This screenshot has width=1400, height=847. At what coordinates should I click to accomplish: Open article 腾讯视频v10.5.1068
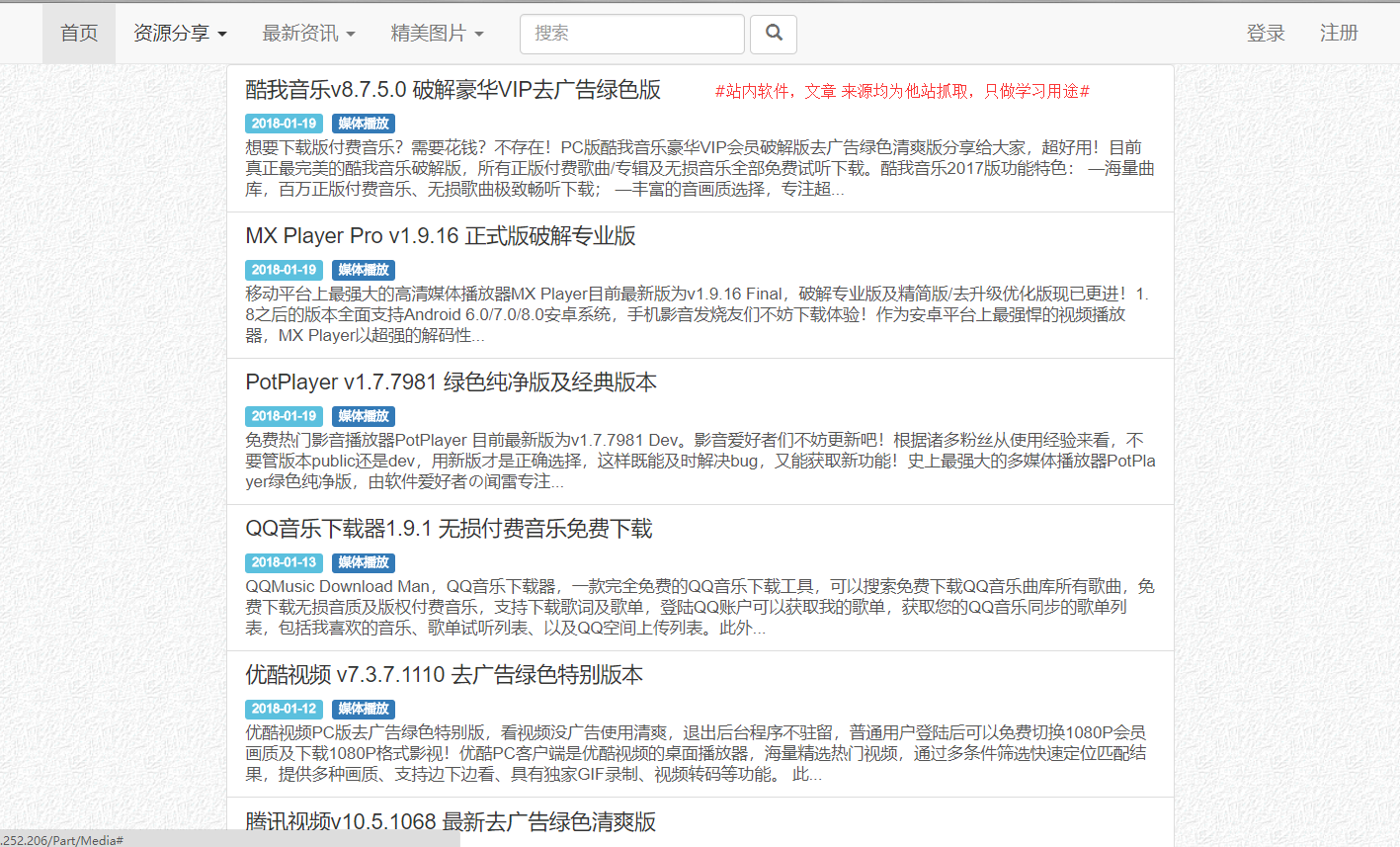coord(451,821)
